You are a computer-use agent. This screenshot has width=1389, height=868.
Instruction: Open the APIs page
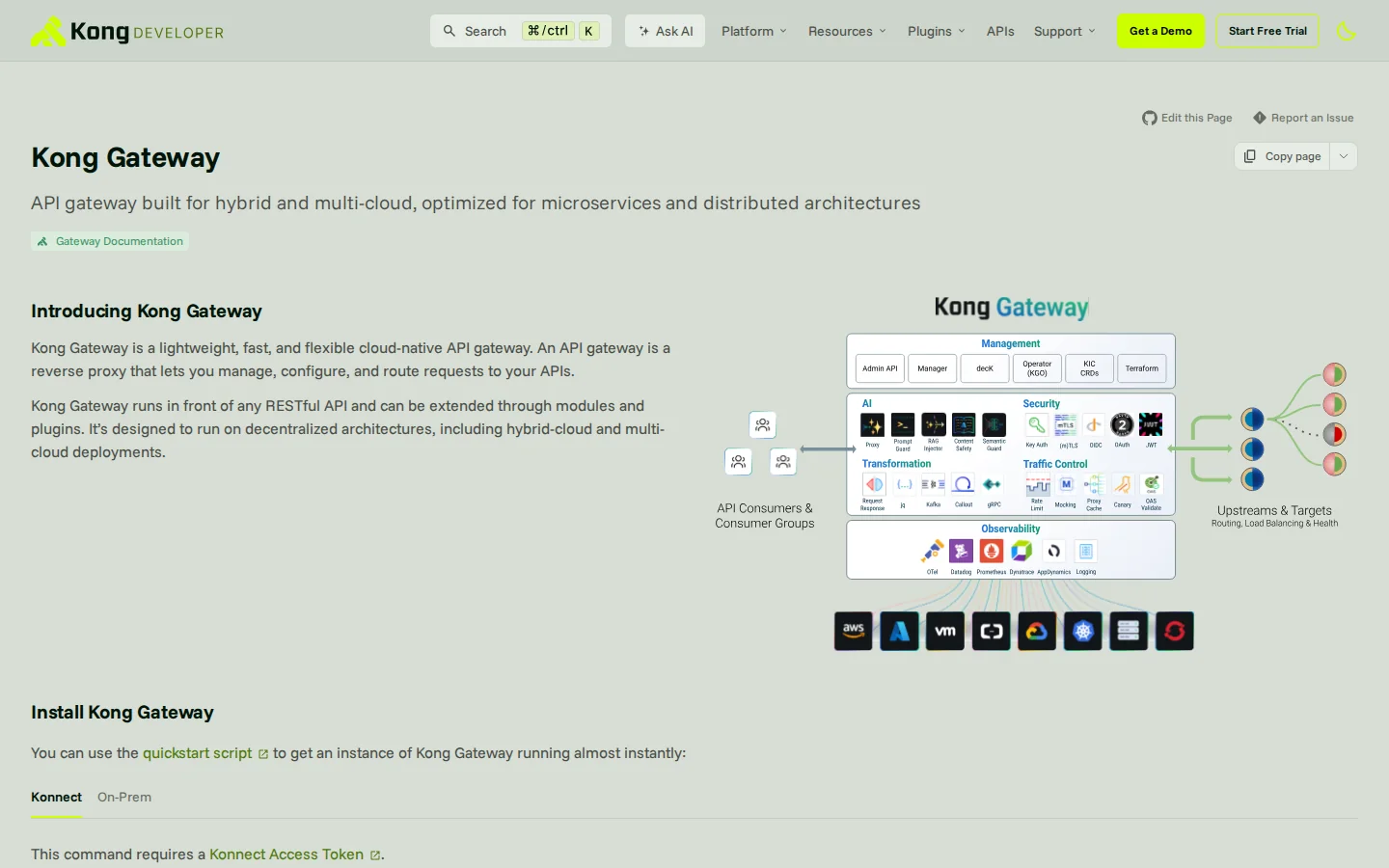1000,31
